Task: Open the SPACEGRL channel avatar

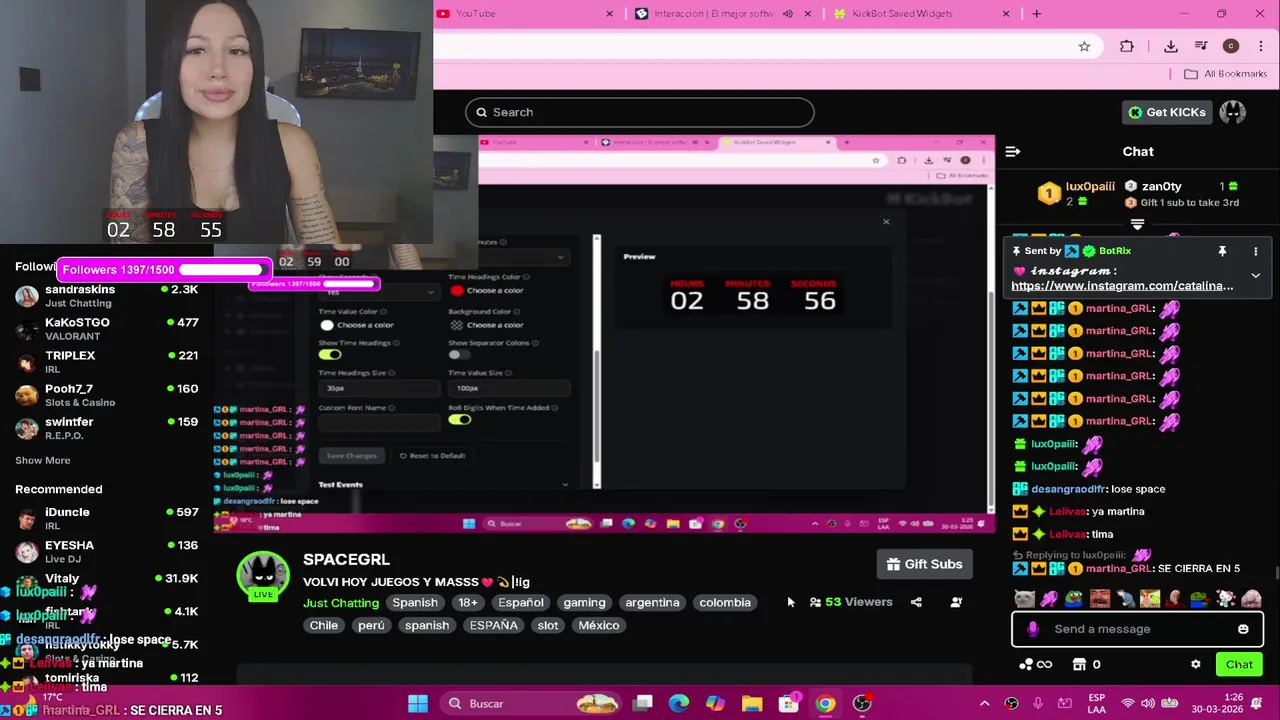Action: tap(263, 577)
